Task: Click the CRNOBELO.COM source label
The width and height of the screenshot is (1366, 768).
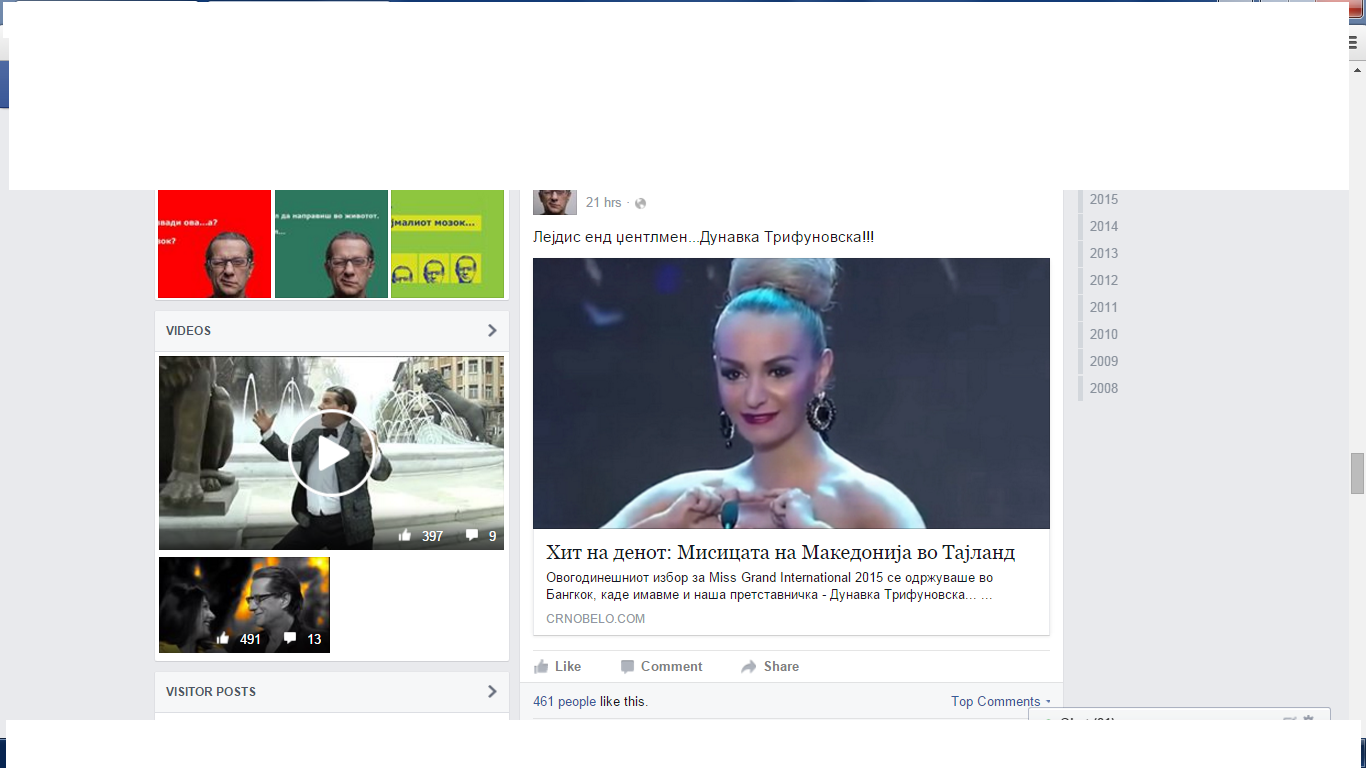Action: coord(596,619)
